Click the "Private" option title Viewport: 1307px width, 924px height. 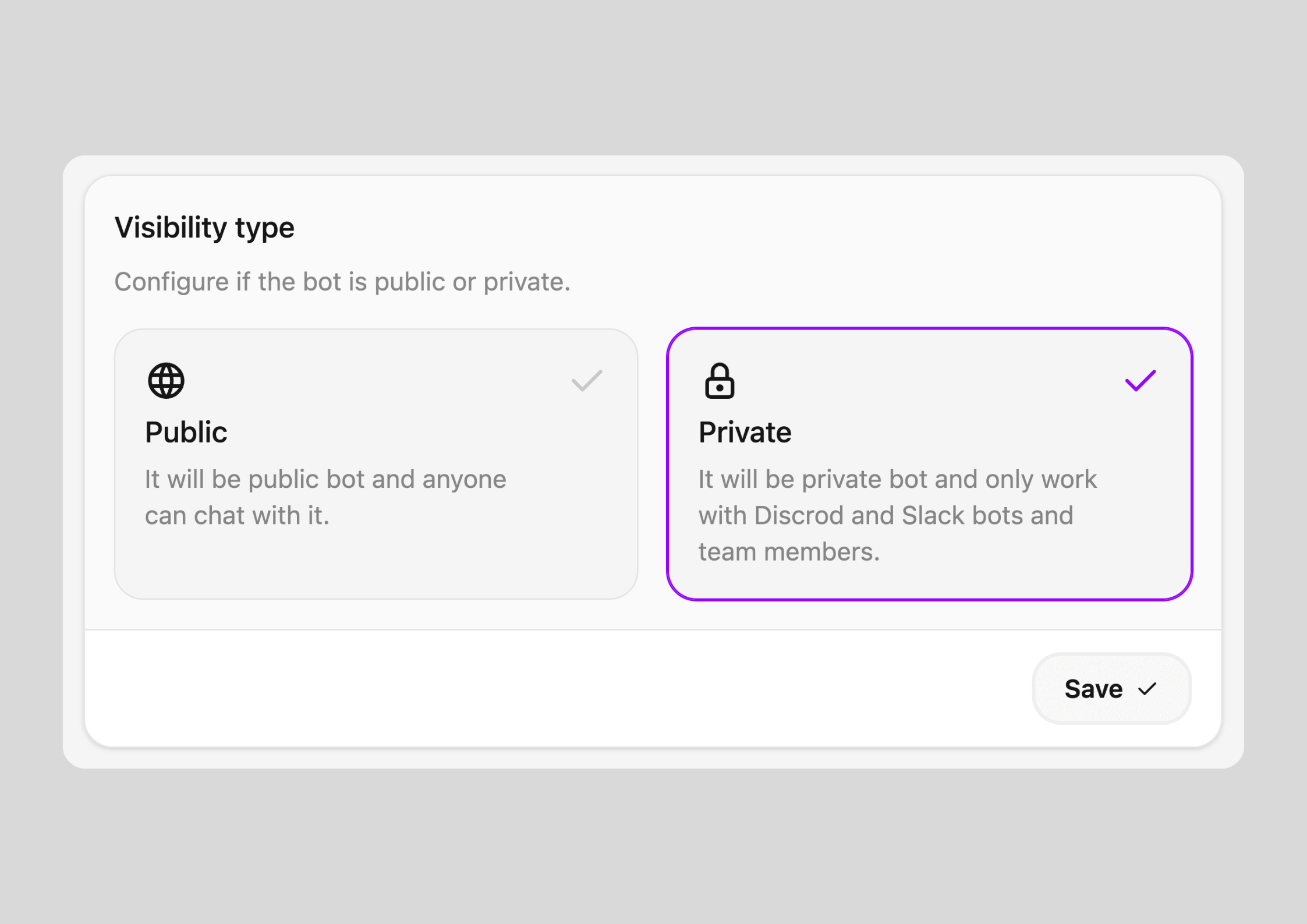coord(745,433)
